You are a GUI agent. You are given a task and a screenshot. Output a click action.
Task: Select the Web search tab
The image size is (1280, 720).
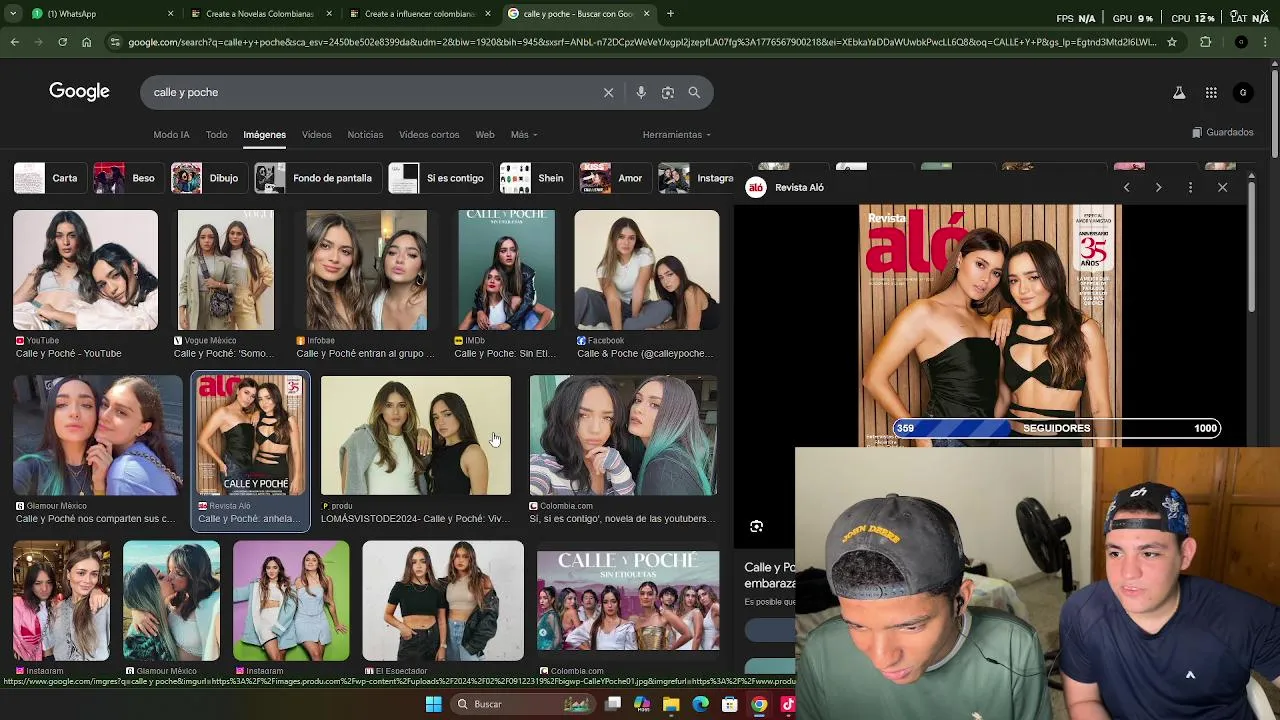485,134
